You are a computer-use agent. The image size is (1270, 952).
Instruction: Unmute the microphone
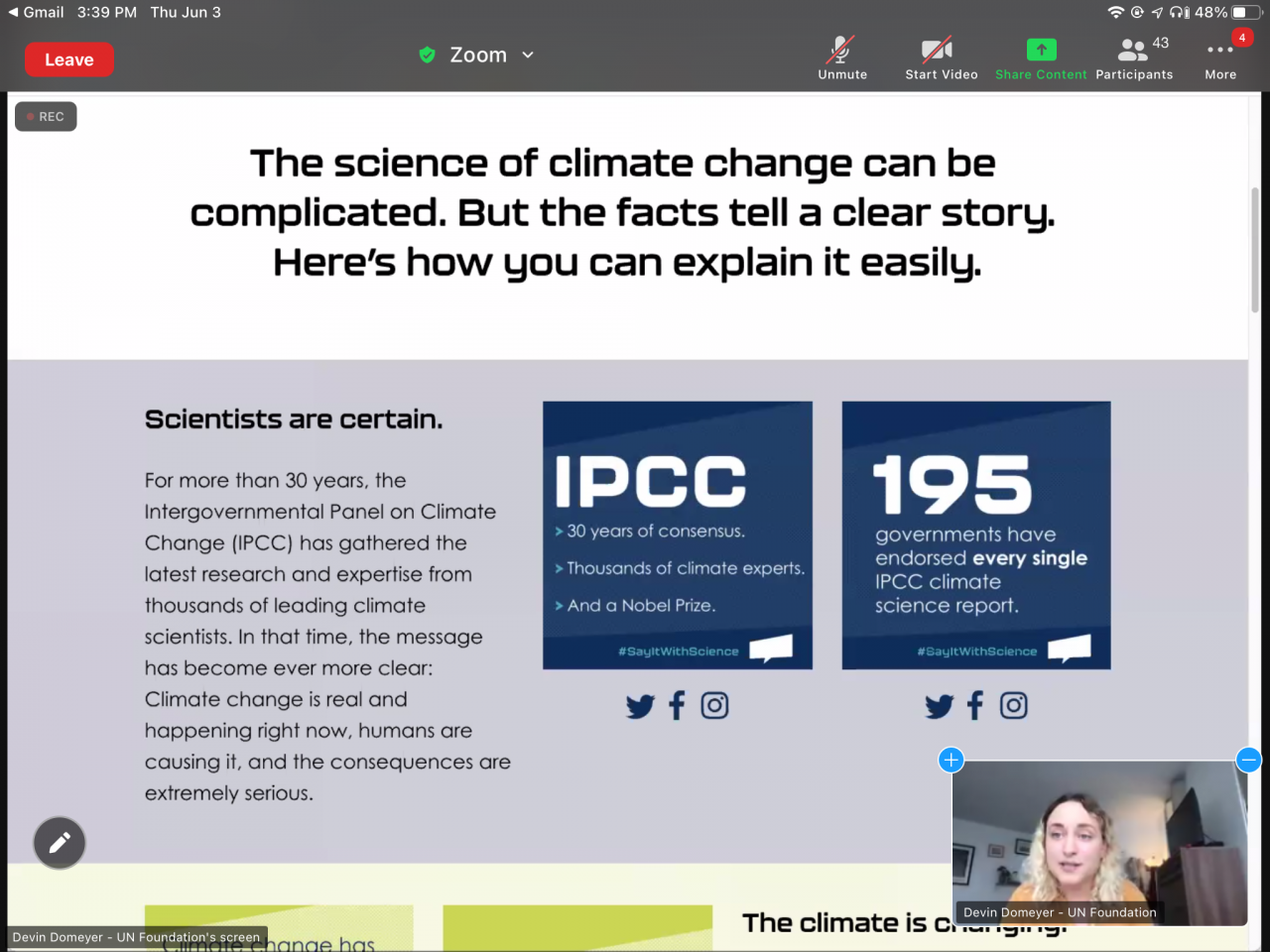(842, 59)
